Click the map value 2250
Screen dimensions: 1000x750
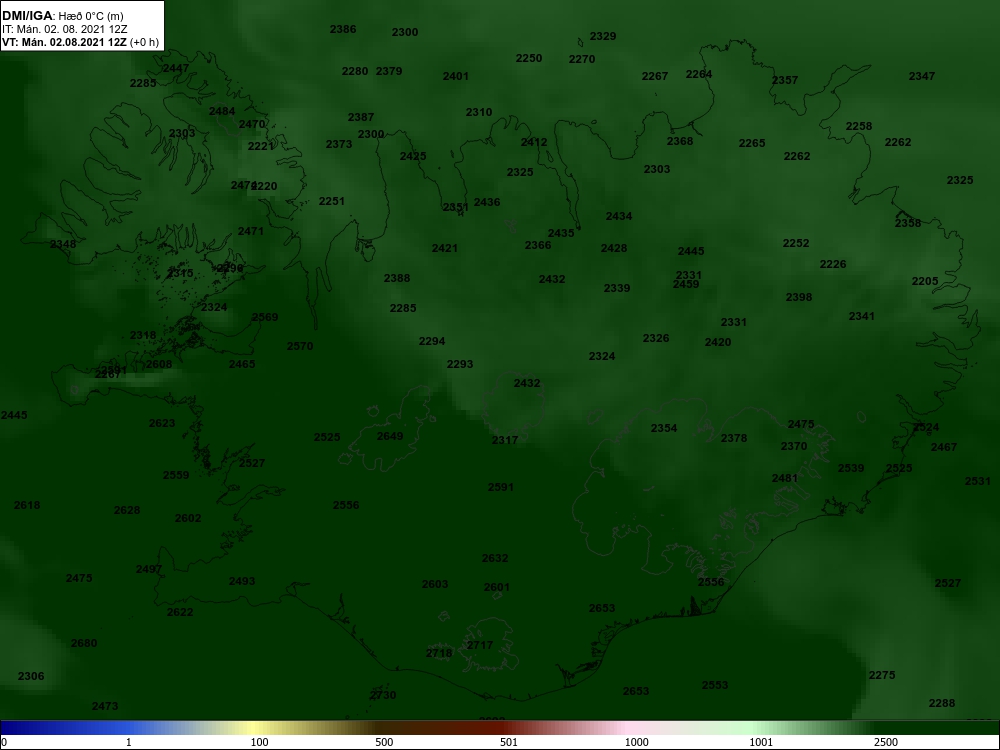pyautogui.click(x=529, y=58)
